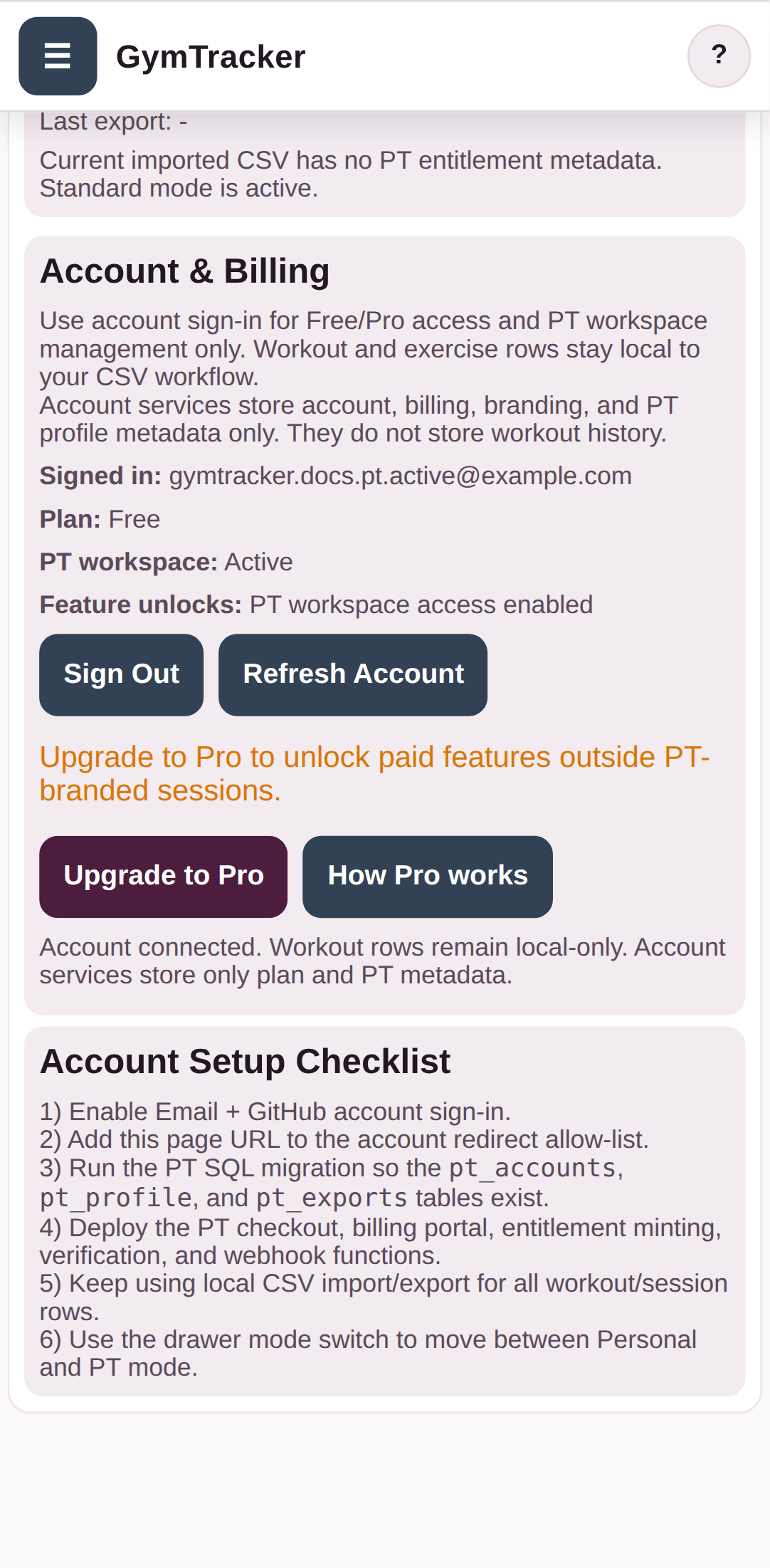This screenshot has width=770, height=1568.
Task: Select Upgrade to Pro
Action: (163, 875)
